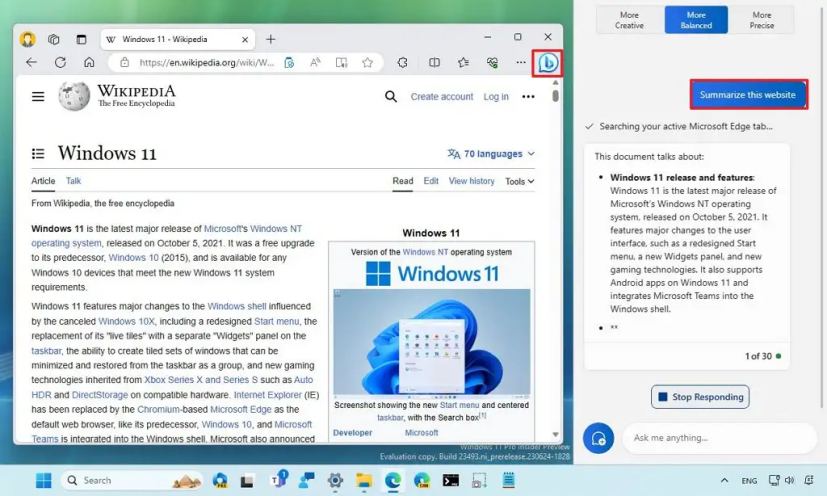Click the Wikipedia logo
This screenshot has width=827, height=496.
[117, 96]
